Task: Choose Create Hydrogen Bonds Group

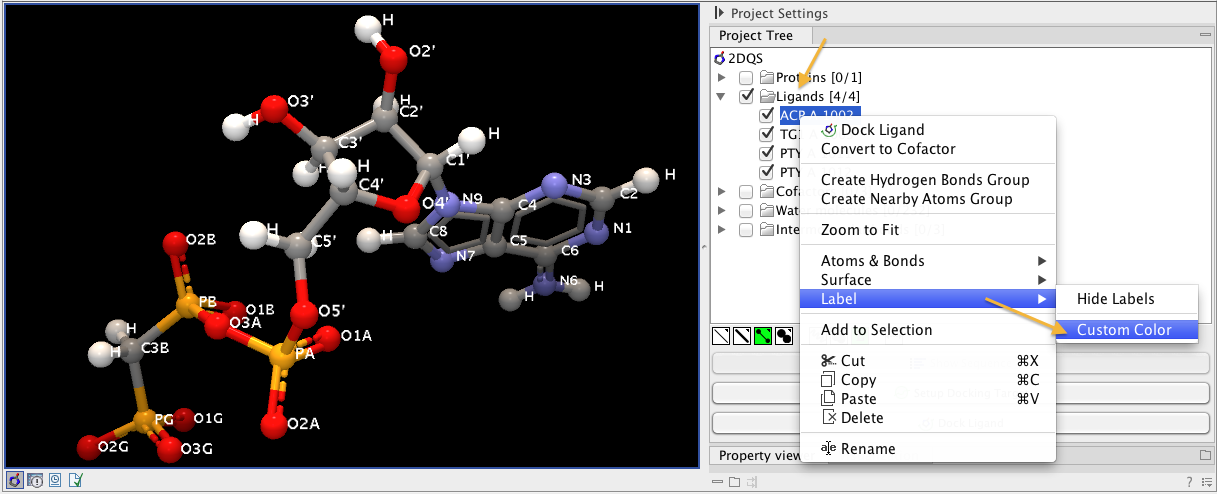Action: tap(924, 180)
